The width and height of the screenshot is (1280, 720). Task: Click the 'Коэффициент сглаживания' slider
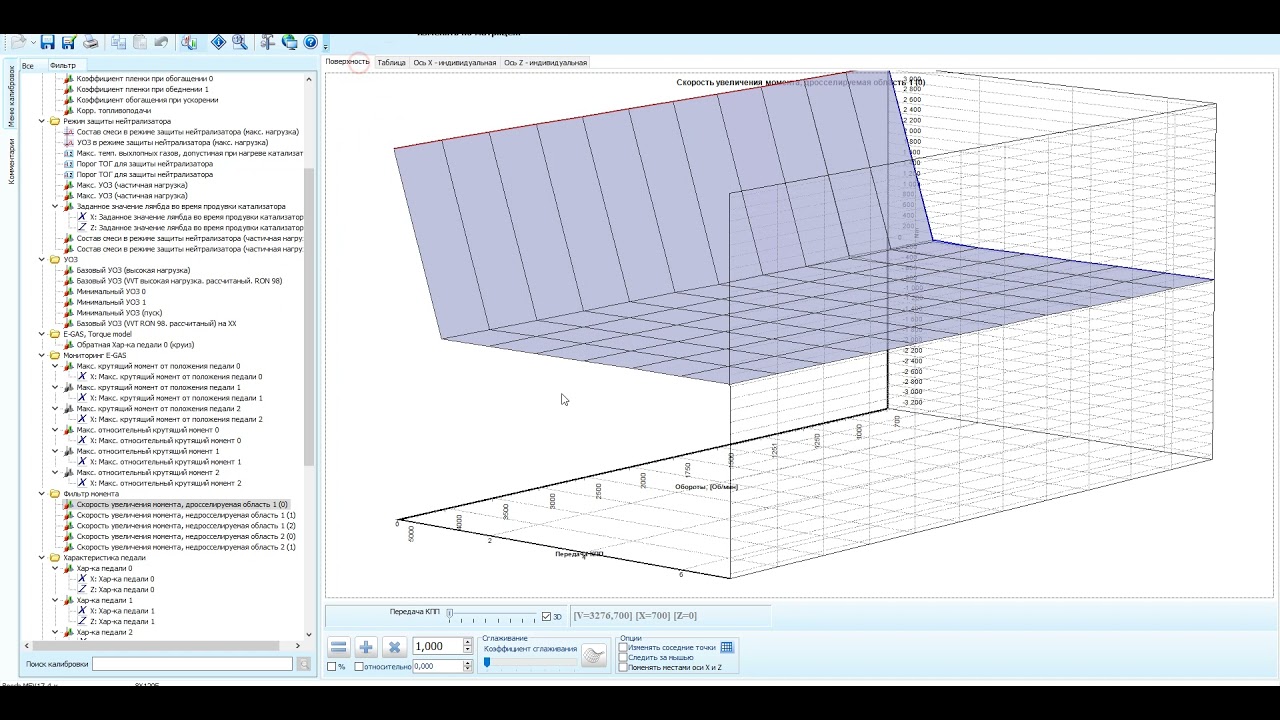click(x=530, y=662)
